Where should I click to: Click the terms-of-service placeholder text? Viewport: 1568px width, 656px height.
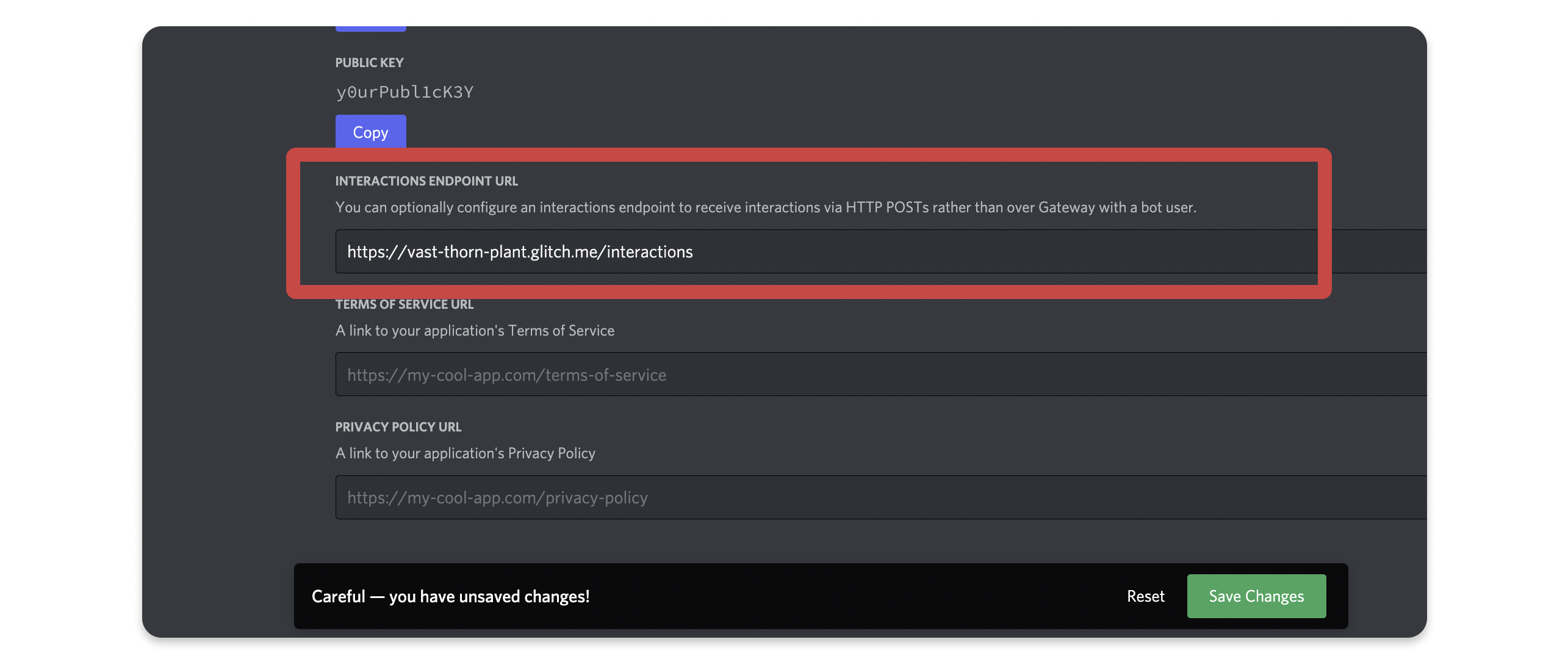coord(506,374)
